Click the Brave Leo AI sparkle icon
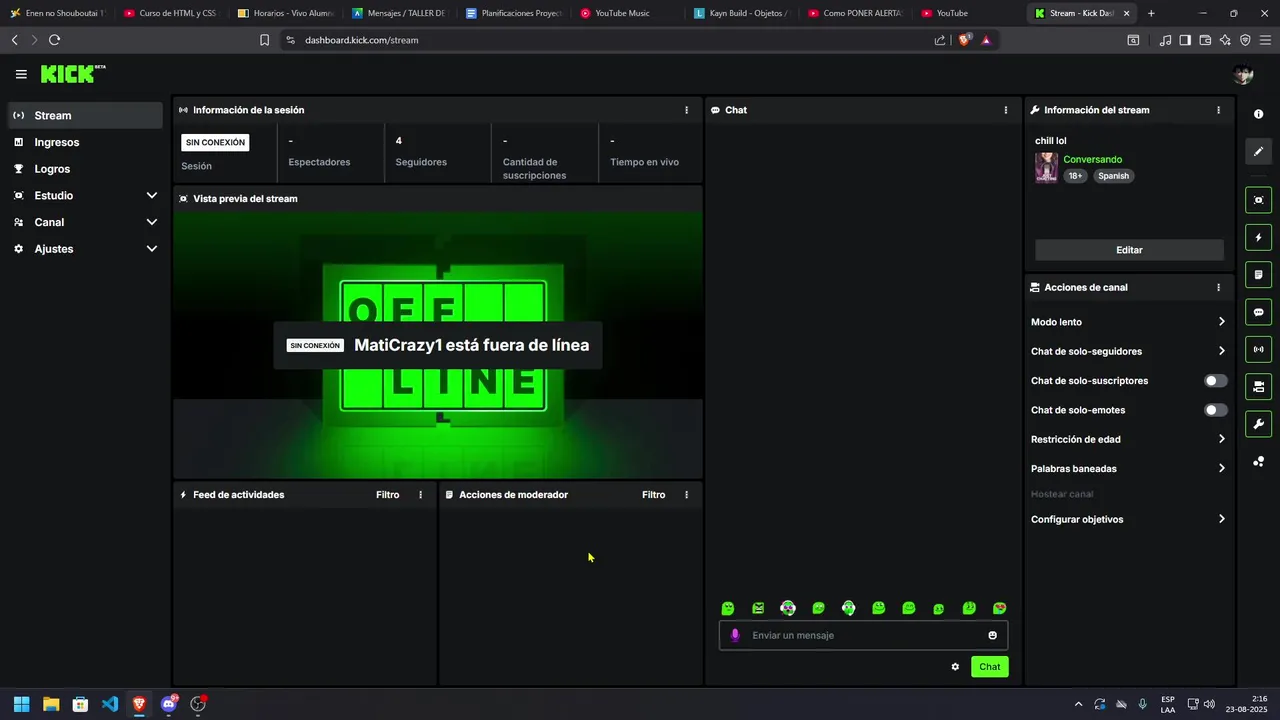The image size is (1280, 720). [x=1225, y=40]
